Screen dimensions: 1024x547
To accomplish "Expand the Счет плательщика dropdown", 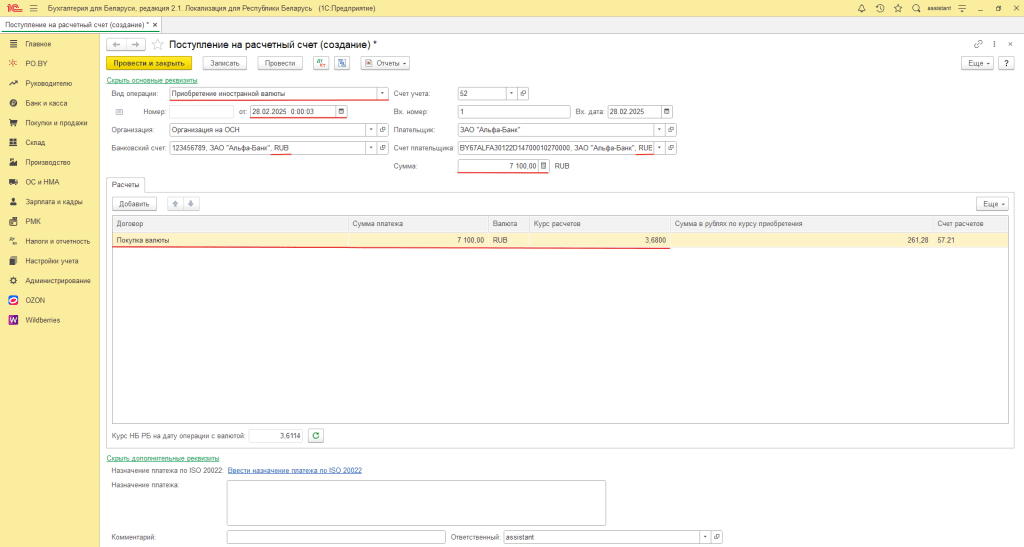I will click(x=659, y=148).
